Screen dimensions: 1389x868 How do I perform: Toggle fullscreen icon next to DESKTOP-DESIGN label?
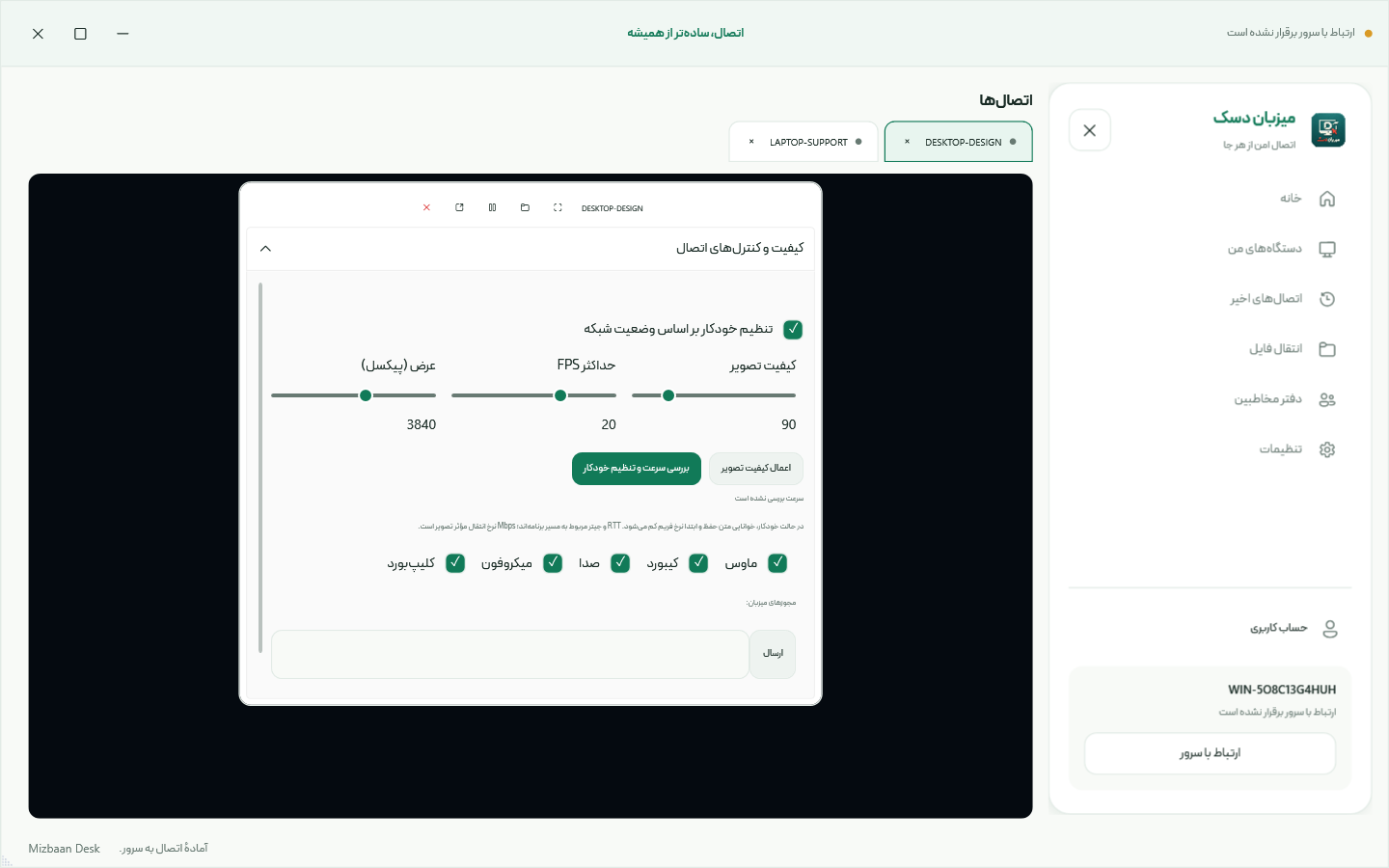[558, 207]
